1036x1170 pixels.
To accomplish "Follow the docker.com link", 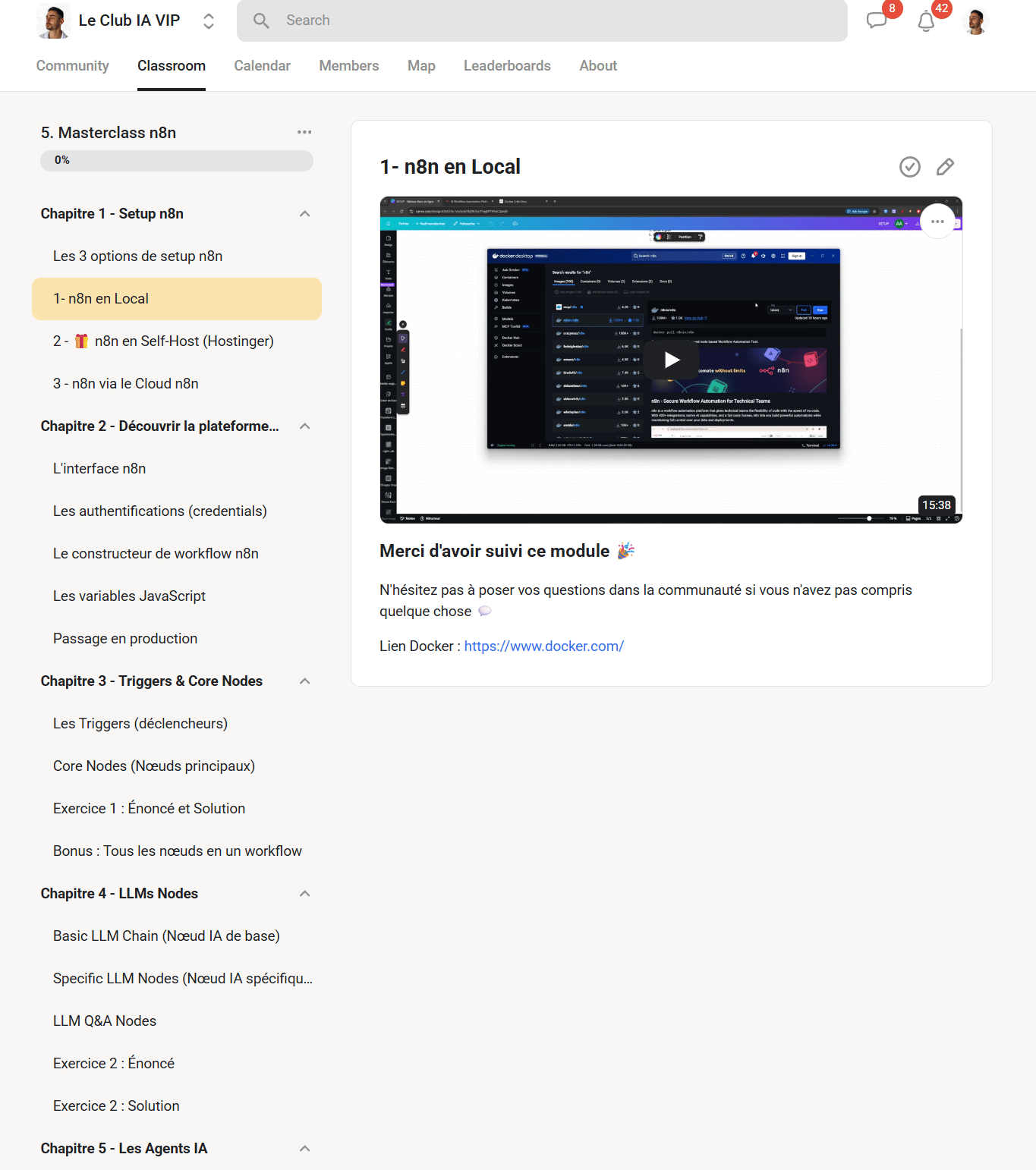I will click(544, 646).
